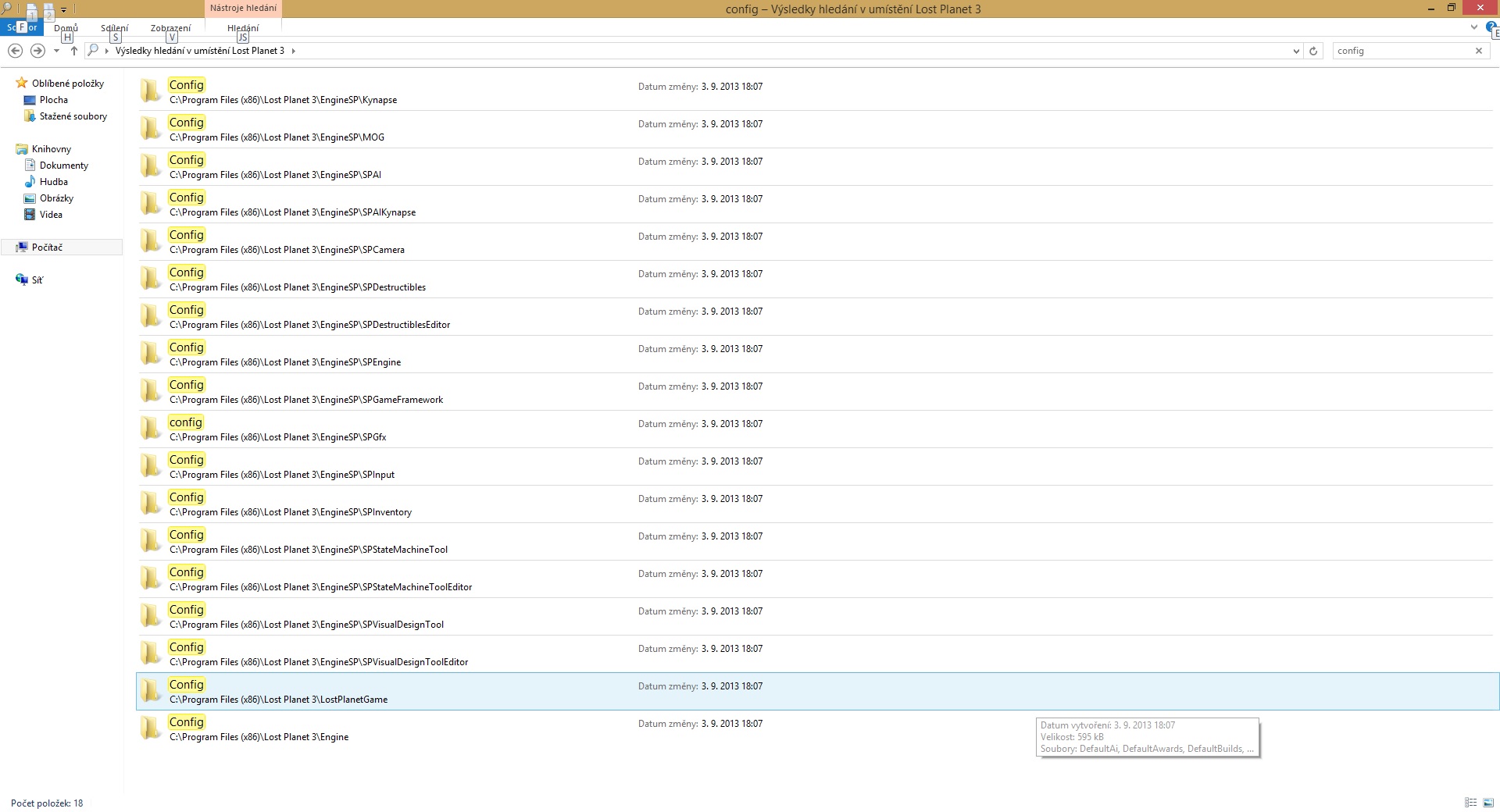Click the folder icon of EngineSP\SPGameFramework Config
Viewport: 1500px width, 812px height.
[x=150, y=391]
